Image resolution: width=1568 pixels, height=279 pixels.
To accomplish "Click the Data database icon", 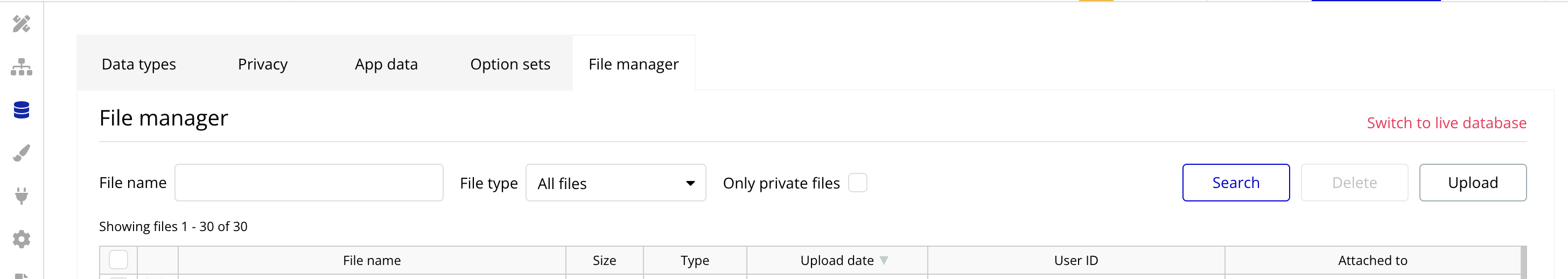I will pos(22,110).
